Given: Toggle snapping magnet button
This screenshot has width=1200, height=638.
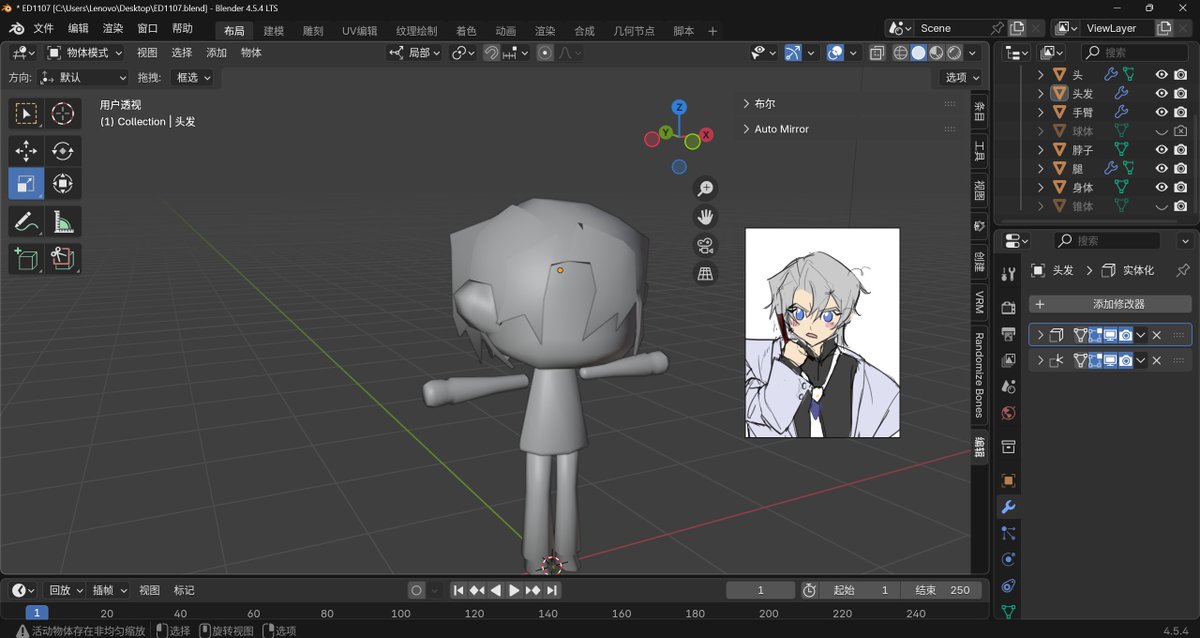Looking at the screenshot, I should [492, 53].
